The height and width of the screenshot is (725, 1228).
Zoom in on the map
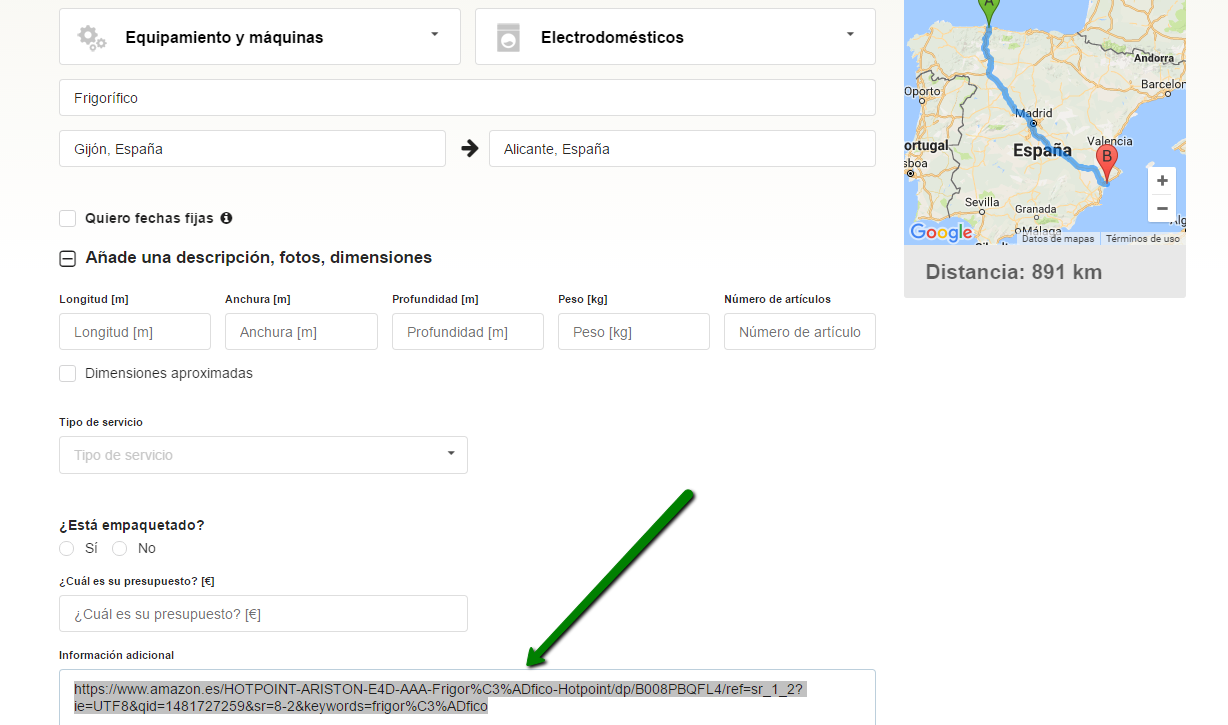pos(1161,181)
